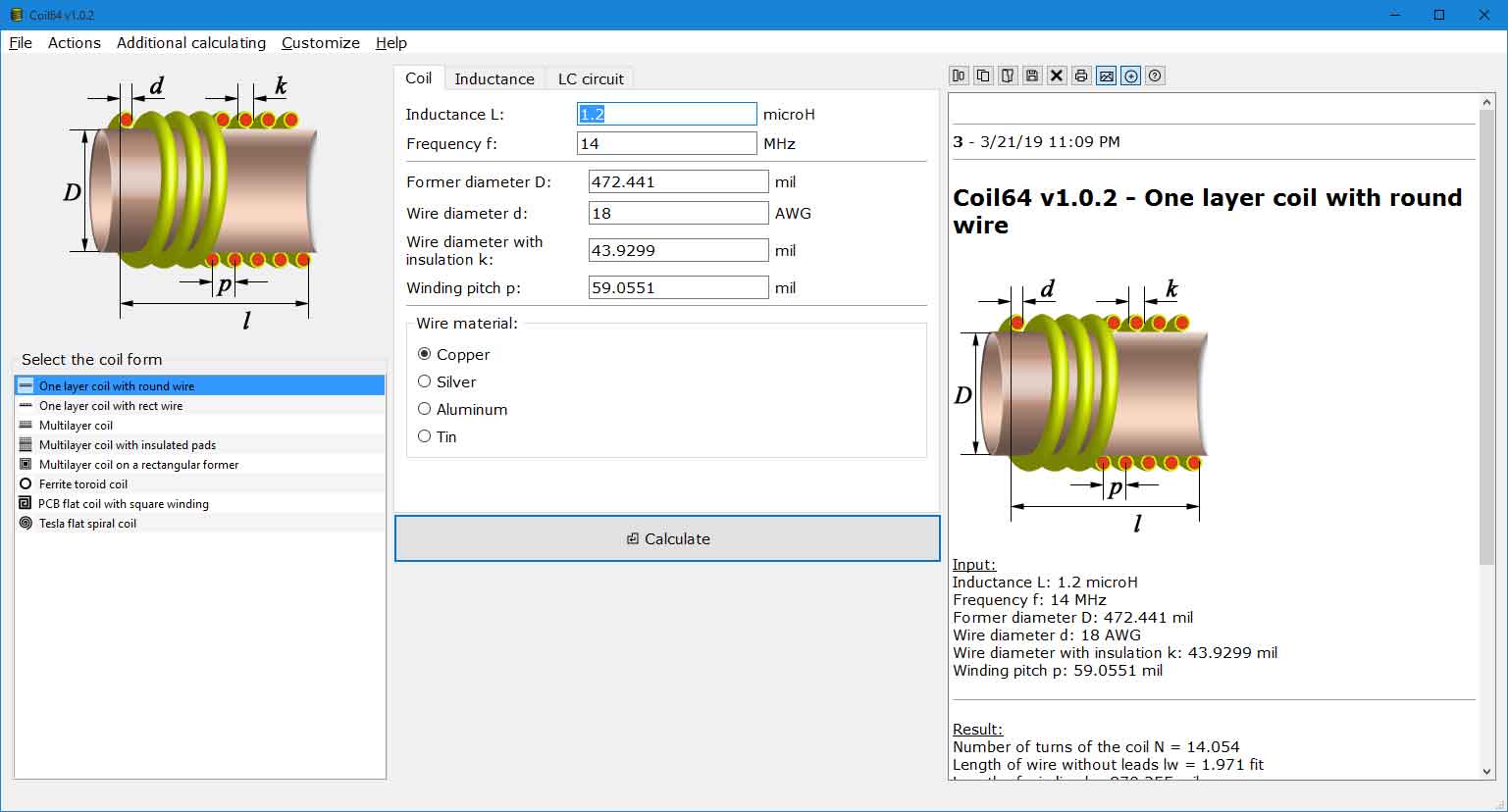Open the Actions menu

tap(75, 42)
